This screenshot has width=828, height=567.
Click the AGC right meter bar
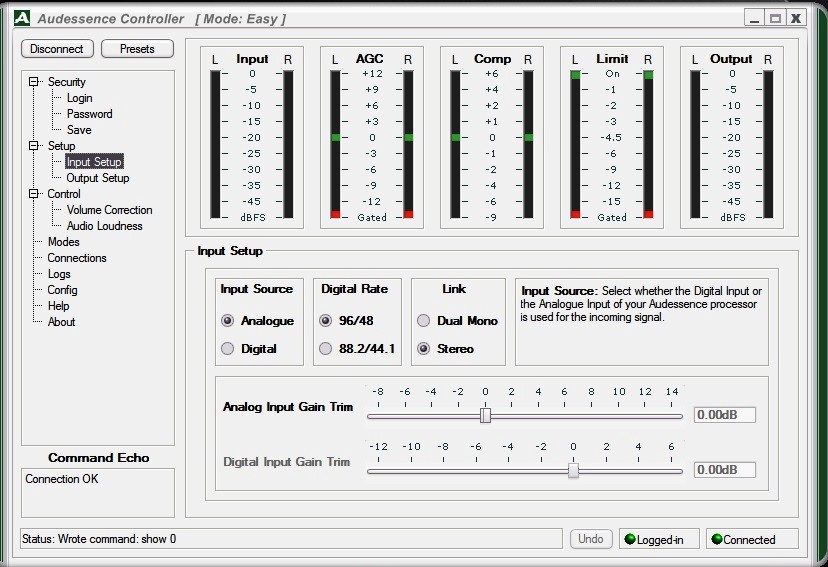(x=408, y=144)
